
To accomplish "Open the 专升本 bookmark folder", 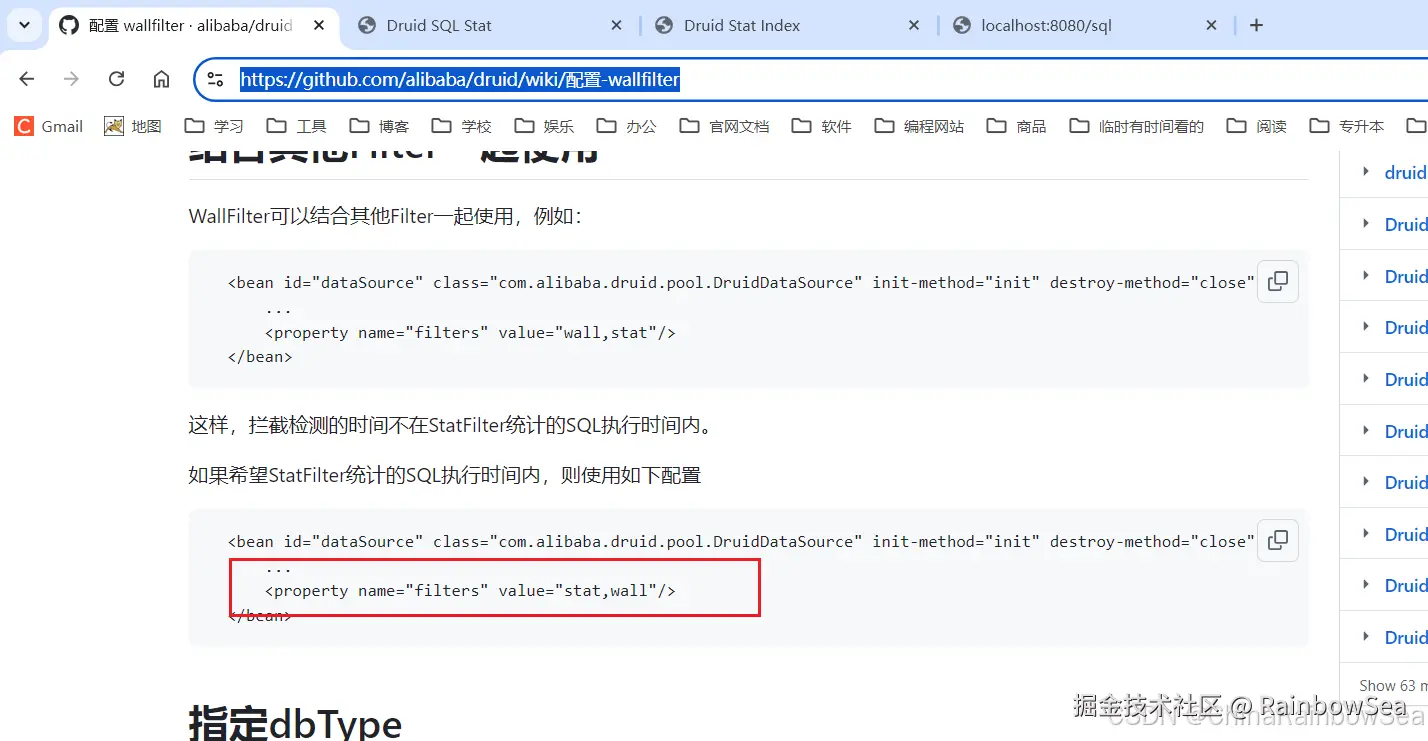I will (x=1347, y=126).
